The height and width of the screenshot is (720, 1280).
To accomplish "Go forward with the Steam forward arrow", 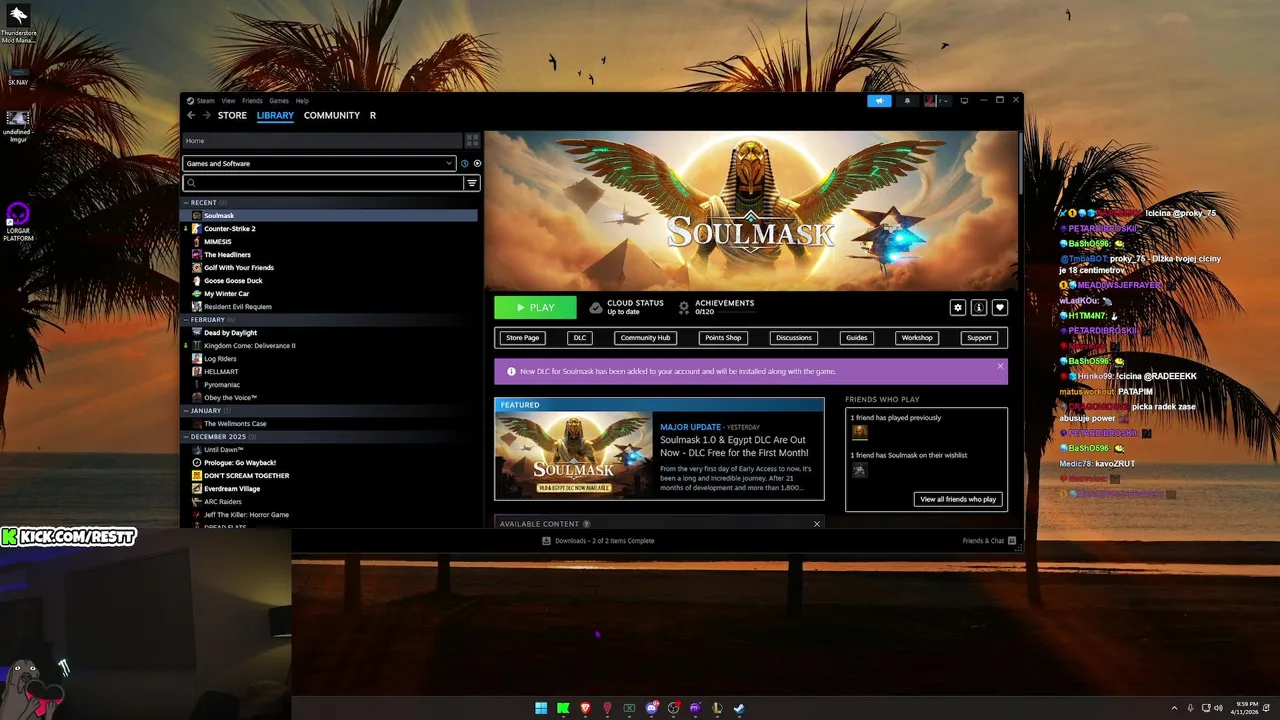I will tap(206, 115).
